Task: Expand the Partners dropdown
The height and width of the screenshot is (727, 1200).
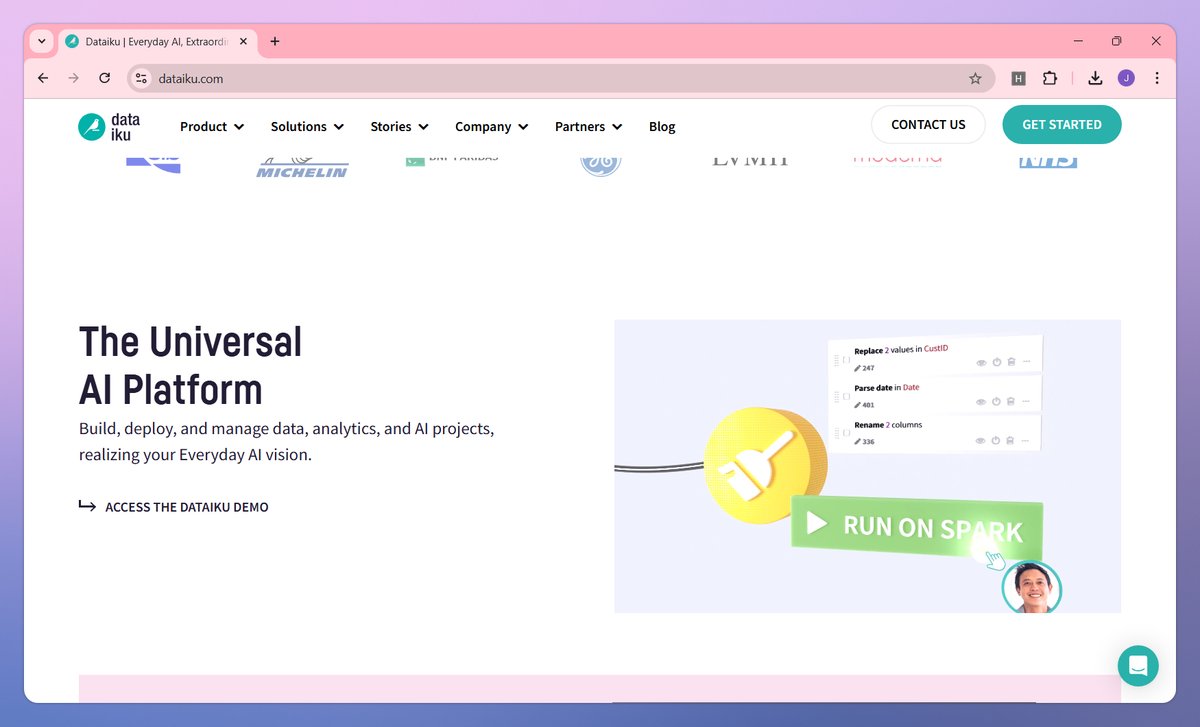Action: (588, 126)
